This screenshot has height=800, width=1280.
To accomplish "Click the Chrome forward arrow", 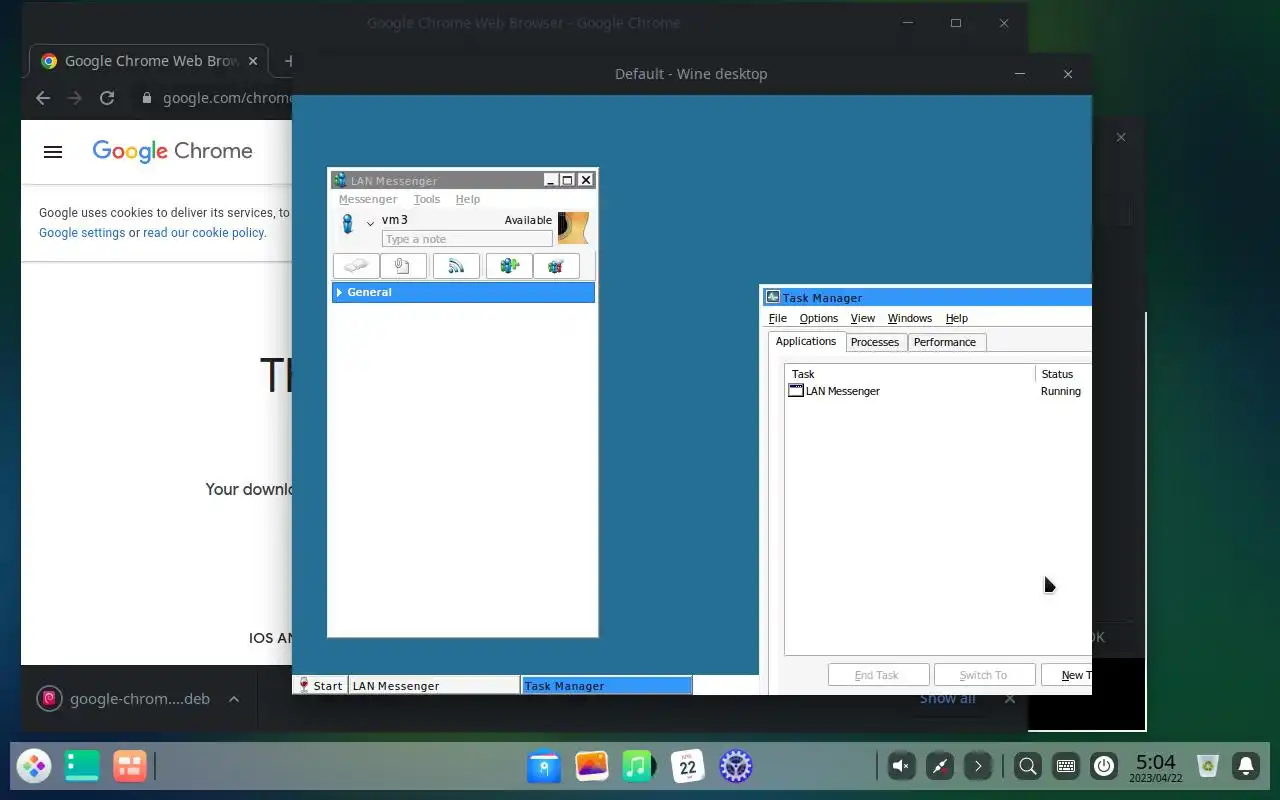I will tap(75, 98).
